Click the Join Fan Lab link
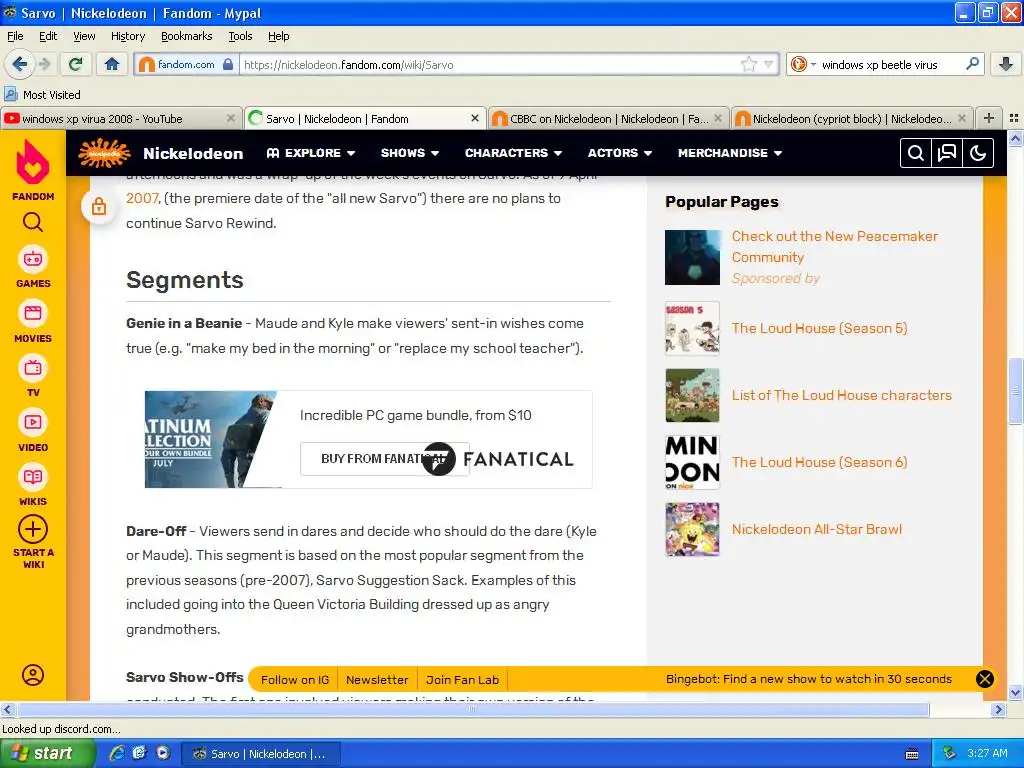This screenshot has height=768, width=1024. (462, 680)
